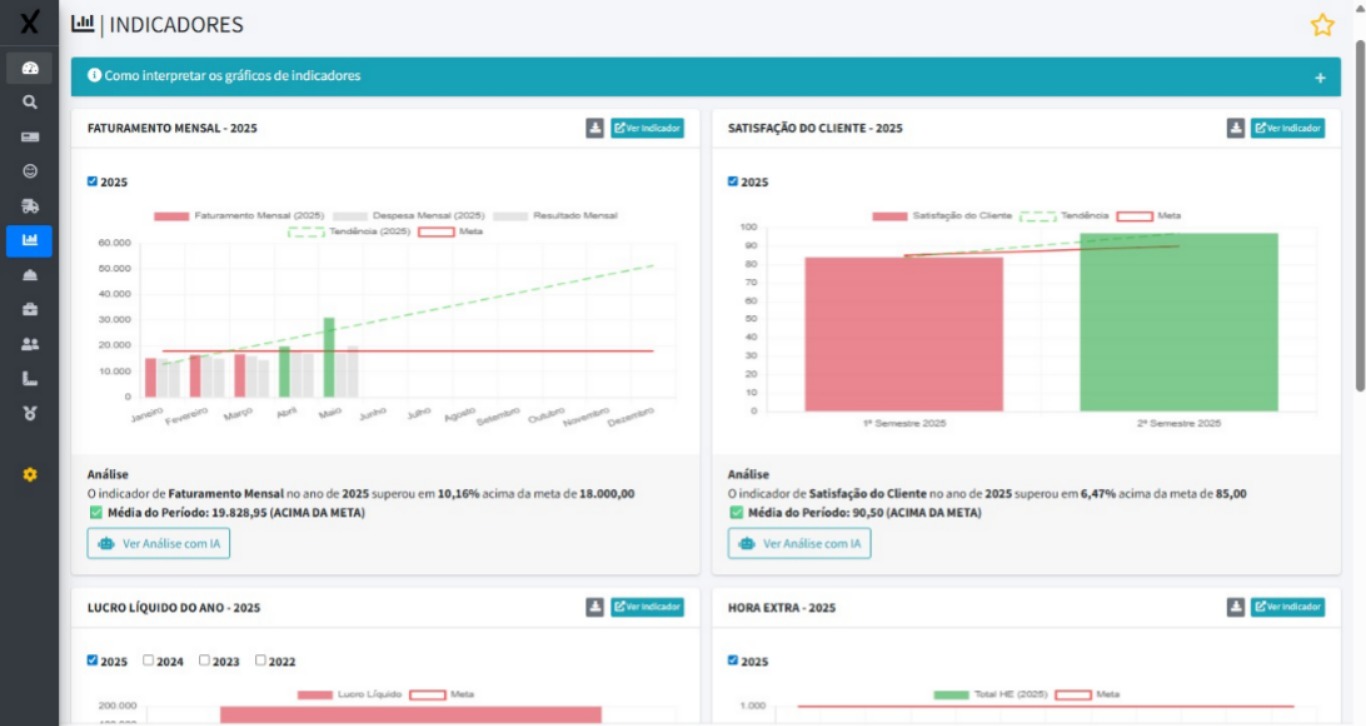Mark the Indicadores page as favorite star
1366x726 pixels.
click(1322, 24)
